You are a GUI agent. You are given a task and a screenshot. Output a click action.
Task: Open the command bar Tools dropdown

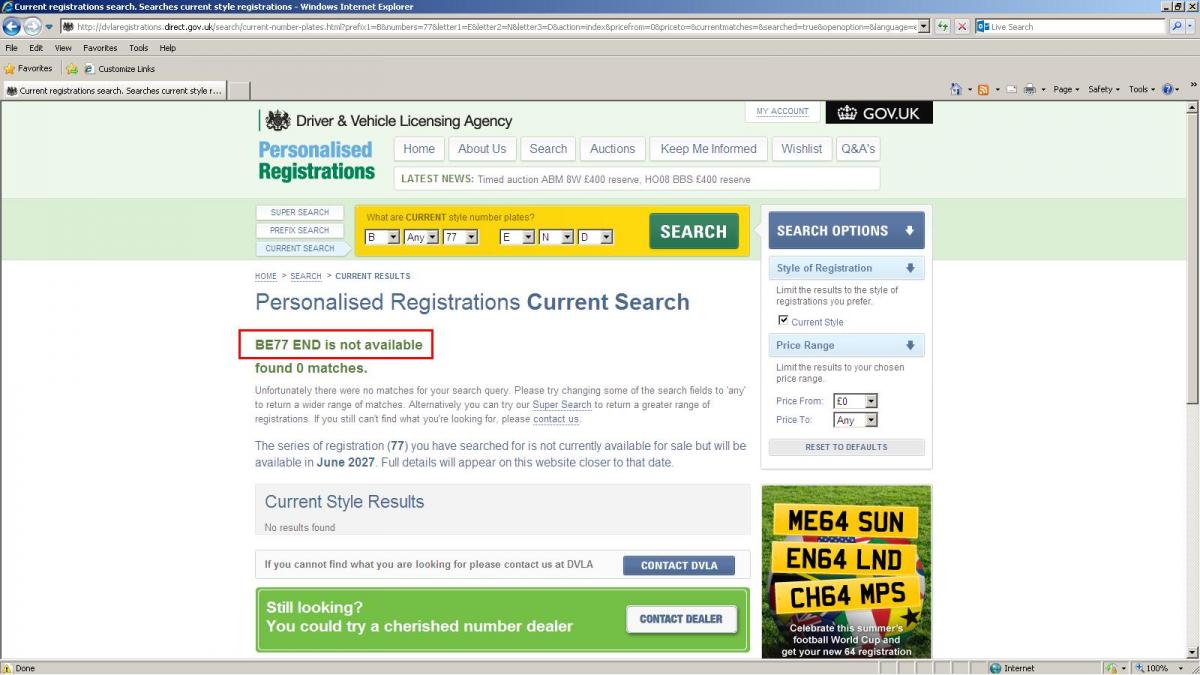tap(1142, 89)
